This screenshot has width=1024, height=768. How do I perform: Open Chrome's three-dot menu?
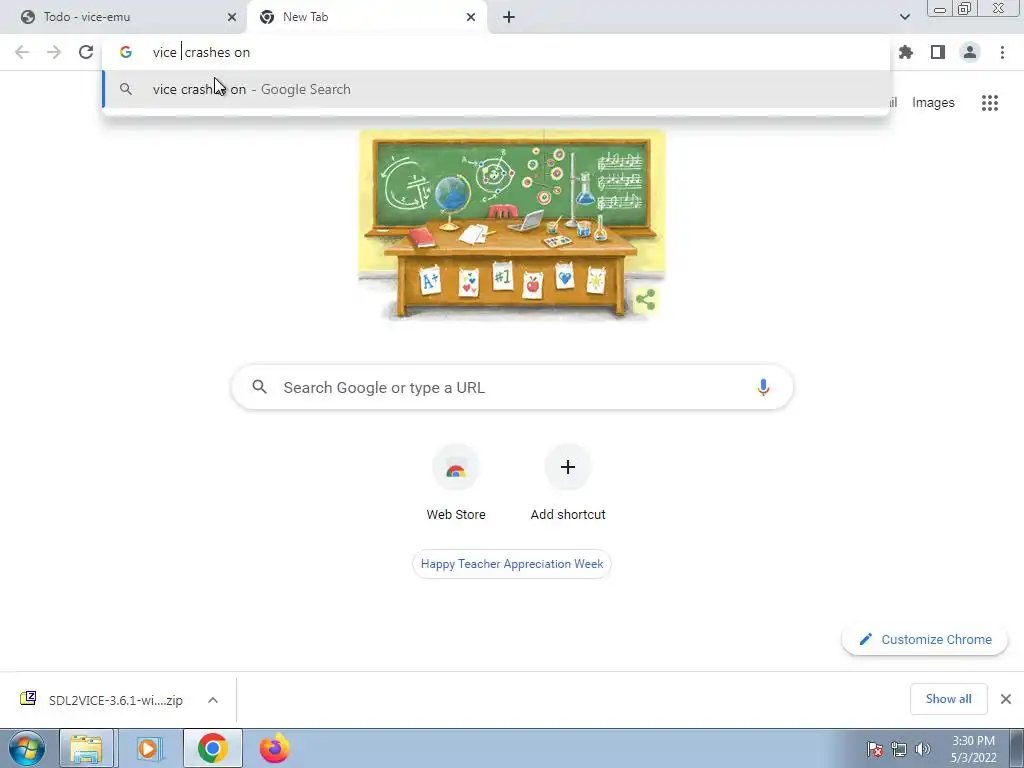(1002, 52)
